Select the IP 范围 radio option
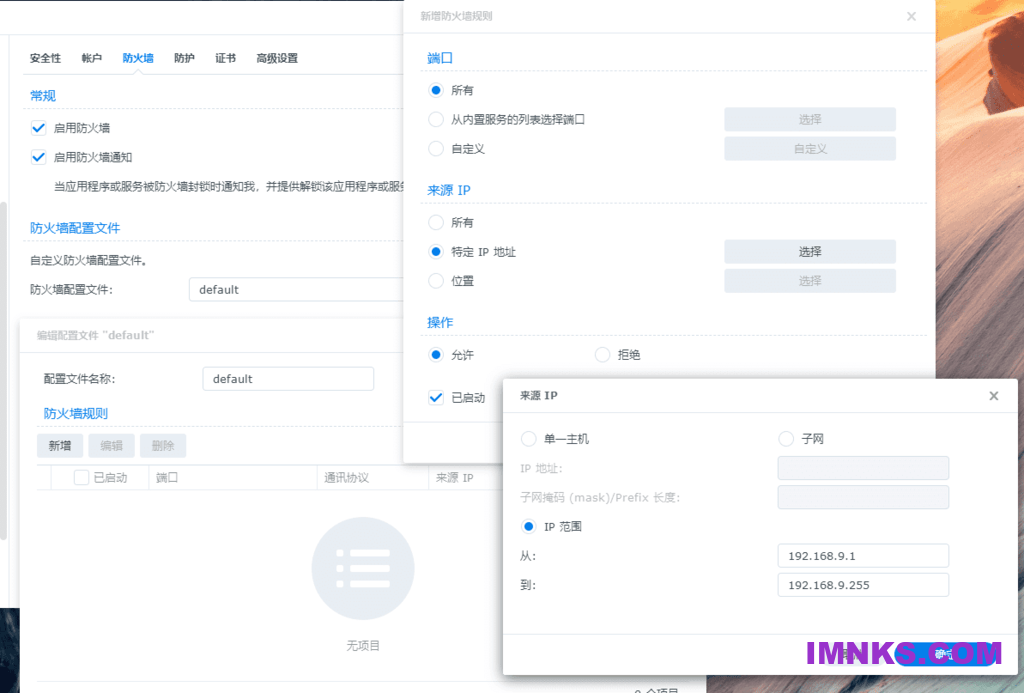Viewport: 1024px width, 693px height. coord(528,526)
